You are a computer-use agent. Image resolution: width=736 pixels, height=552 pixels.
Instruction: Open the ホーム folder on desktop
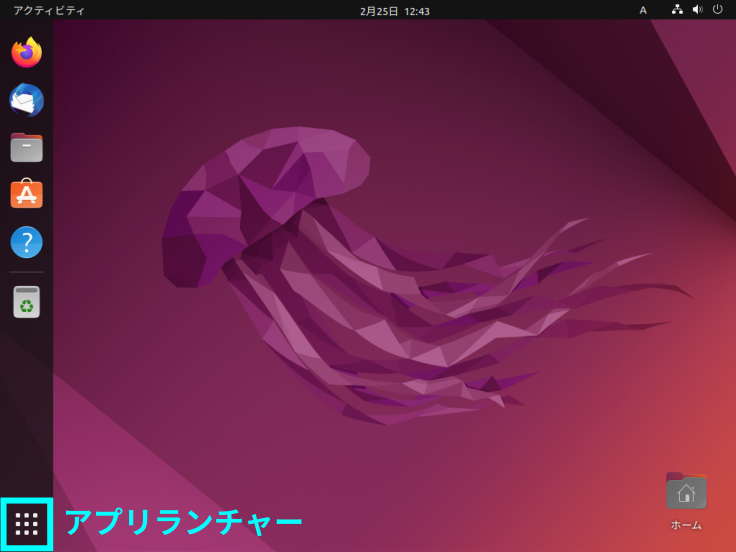[x=686, y=501]
